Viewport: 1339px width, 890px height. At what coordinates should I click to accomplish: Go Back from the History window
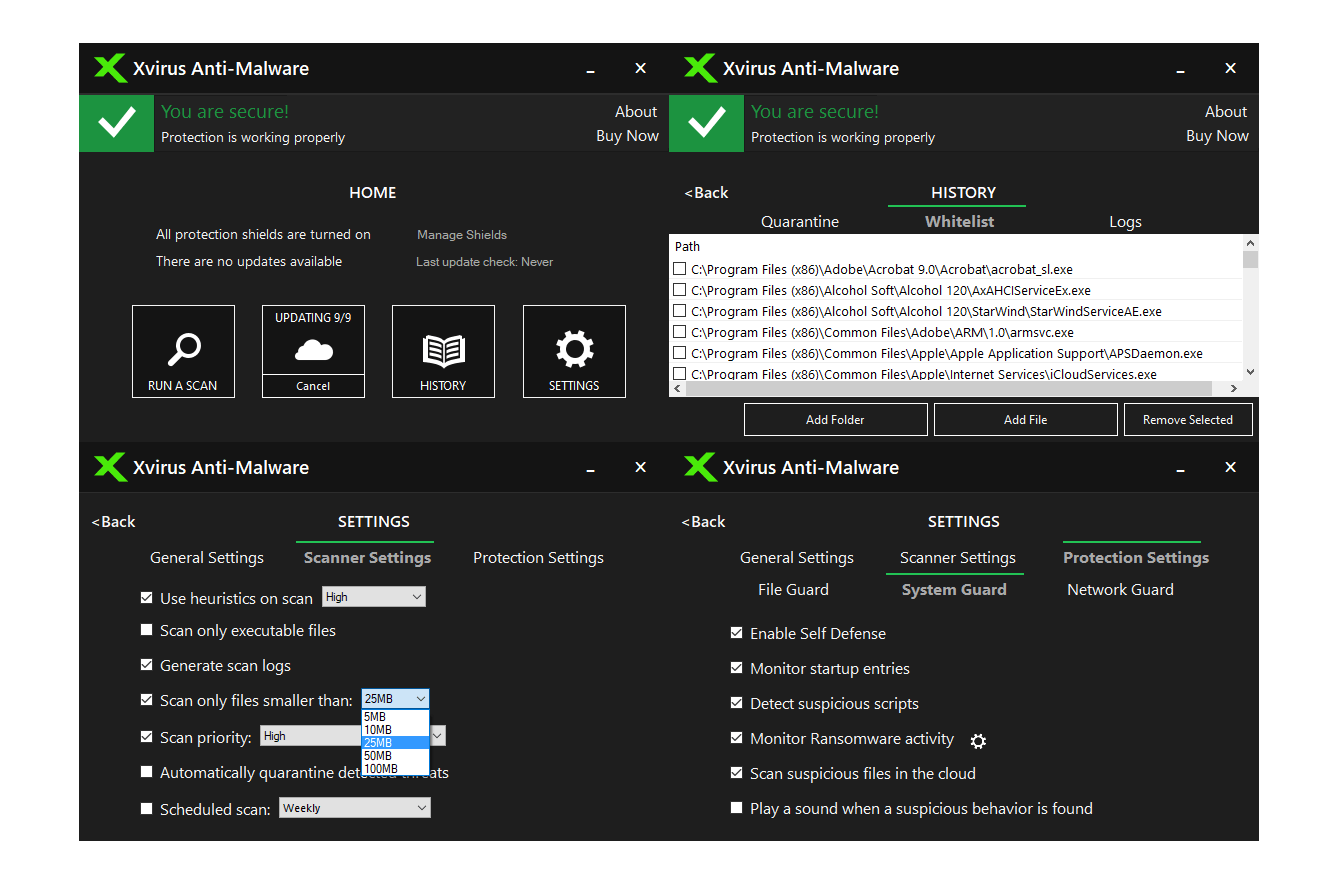coord(706,193)
